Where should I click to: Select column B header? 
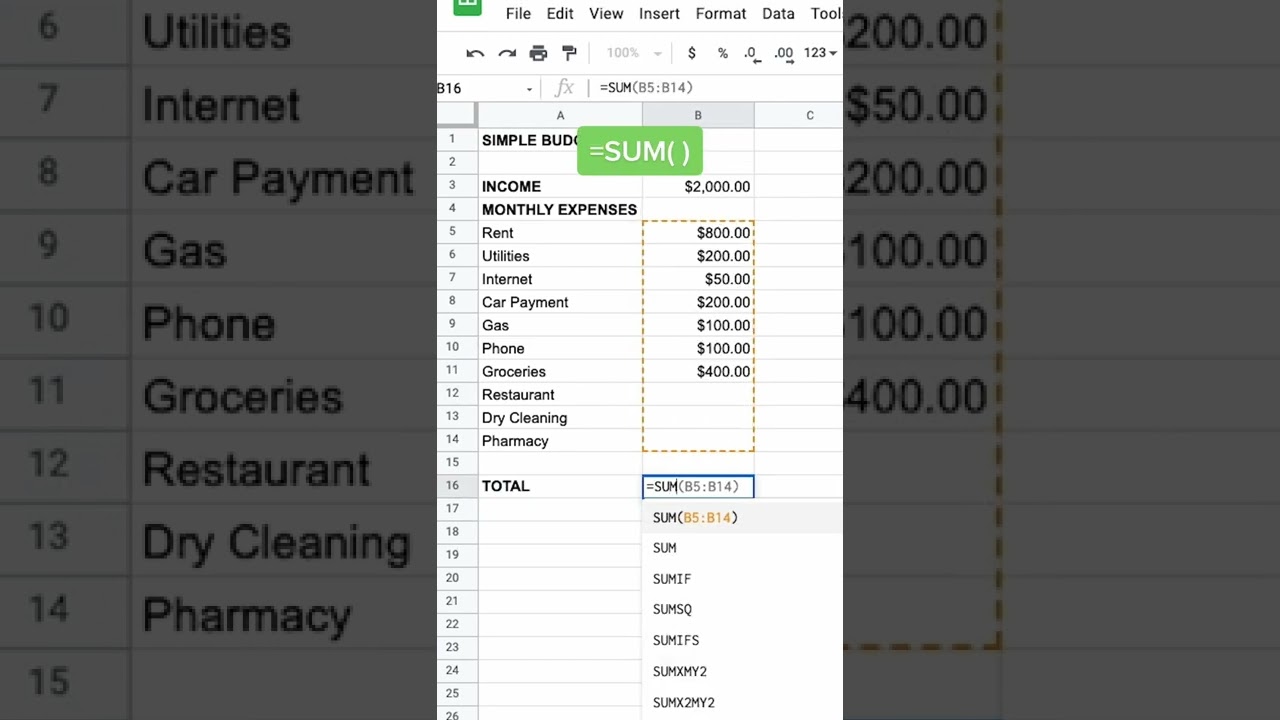click(x=698, y=115)
